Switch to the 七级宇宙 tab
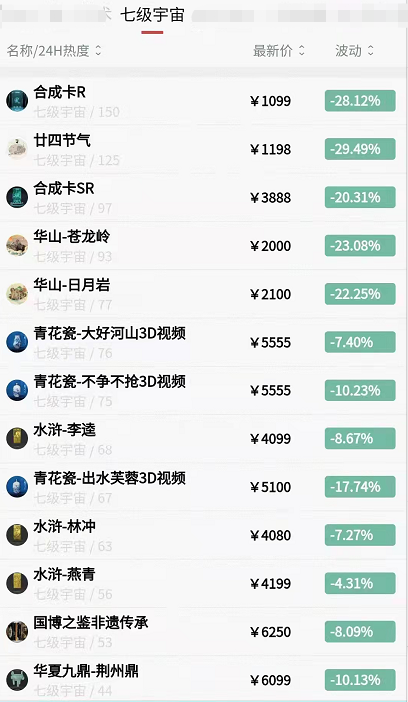This screenshot has height=702, width=408. coord(152,16)
